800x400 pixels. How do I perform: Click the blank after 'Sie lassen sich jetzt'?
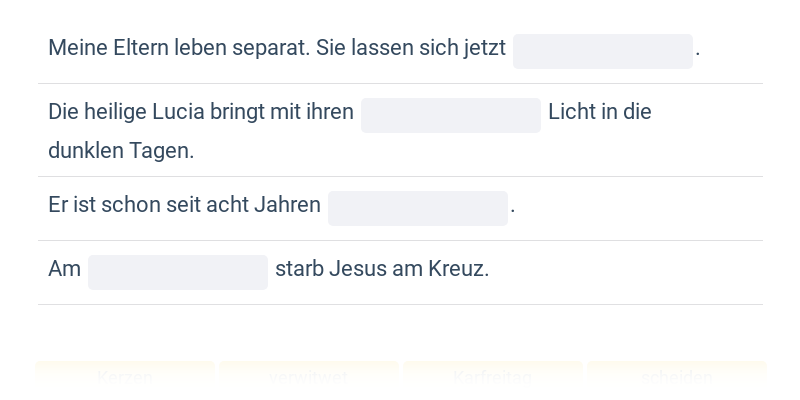(x=602, y=51)
